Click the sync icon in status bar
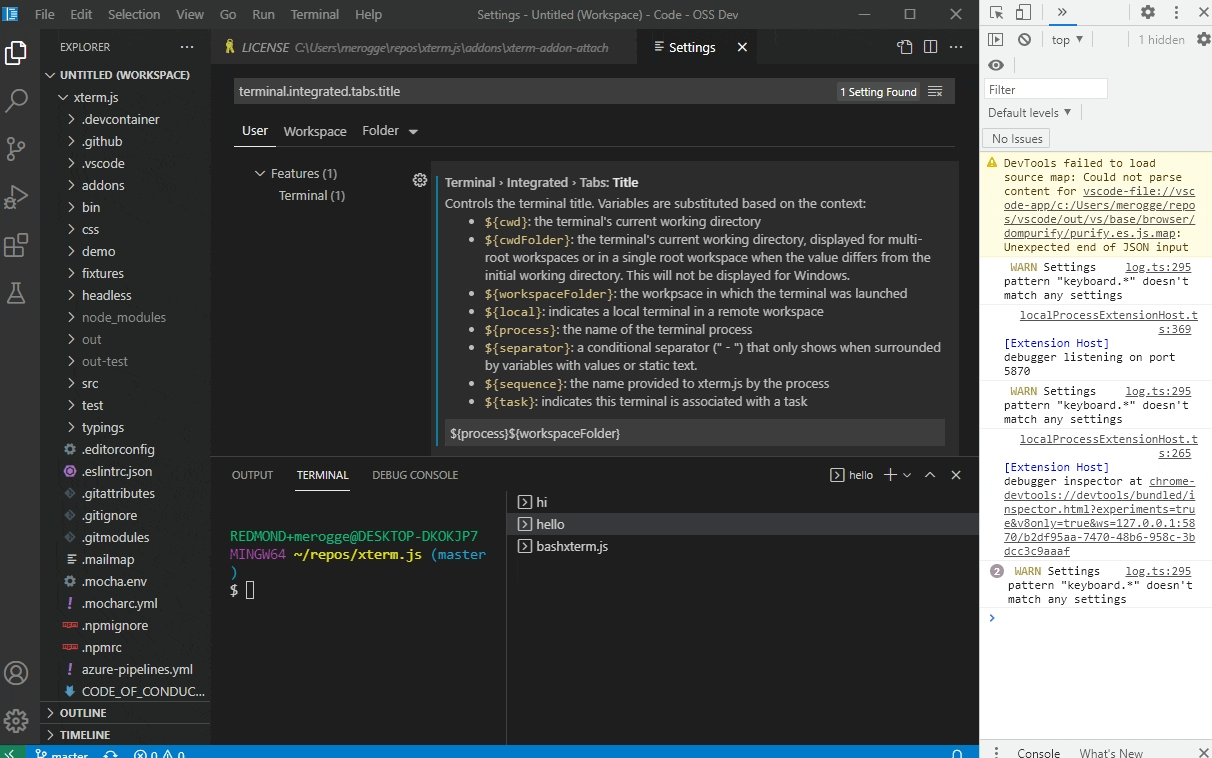 coord(111,753)
